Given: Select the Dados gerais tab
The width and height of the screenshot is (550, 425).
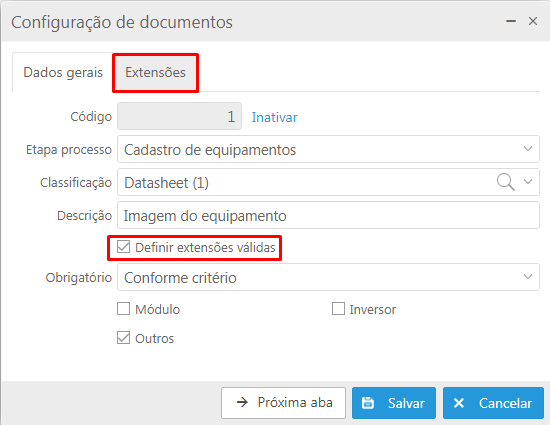Looking at the screenshot, I should tap(63, 73).
